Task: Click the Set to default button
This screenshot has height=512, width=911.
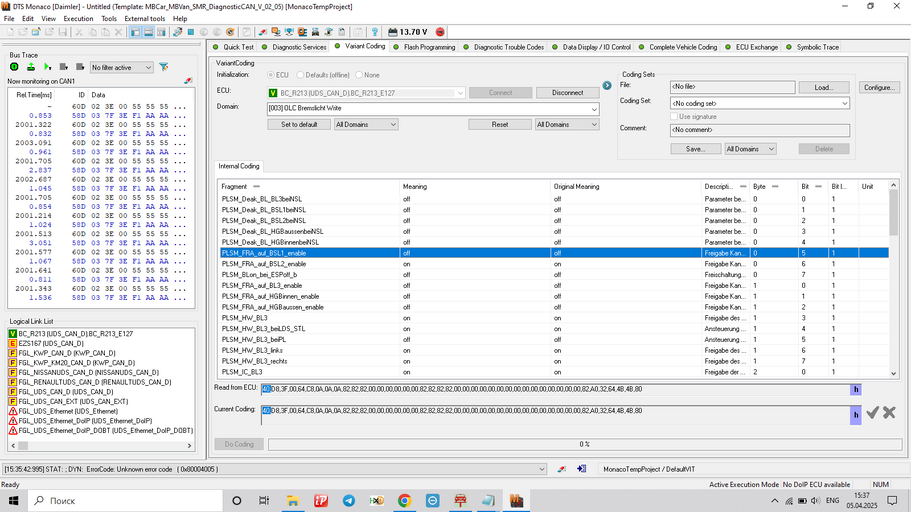Action: (298, 125)
